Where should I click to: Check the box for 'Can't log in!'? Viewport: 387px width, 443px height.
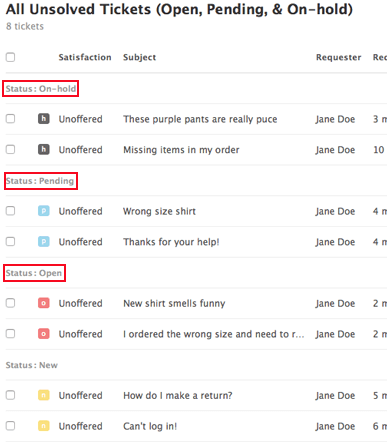[10, 426]
